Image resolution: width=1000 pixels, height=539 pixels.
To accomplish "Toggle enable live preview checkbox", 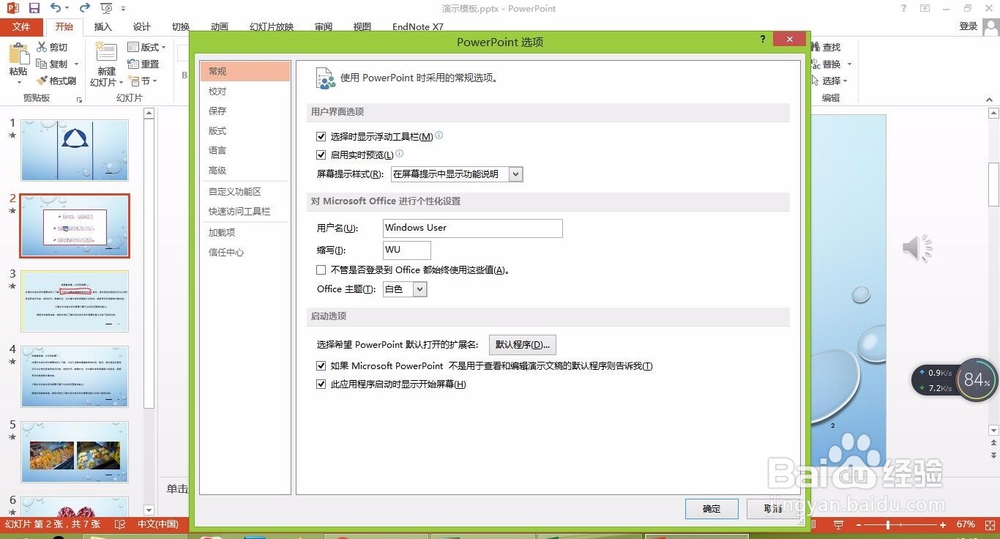I will tap(321, 154).
